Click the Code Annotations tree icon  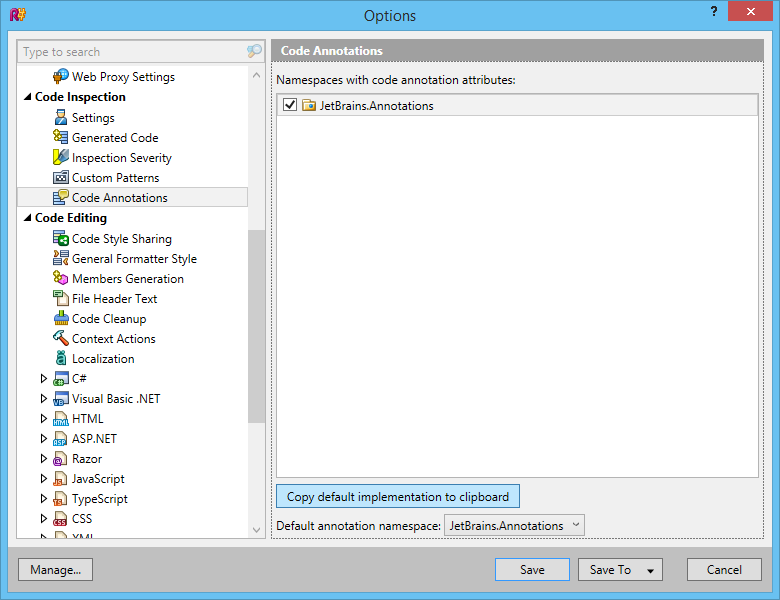coord(61,197)
